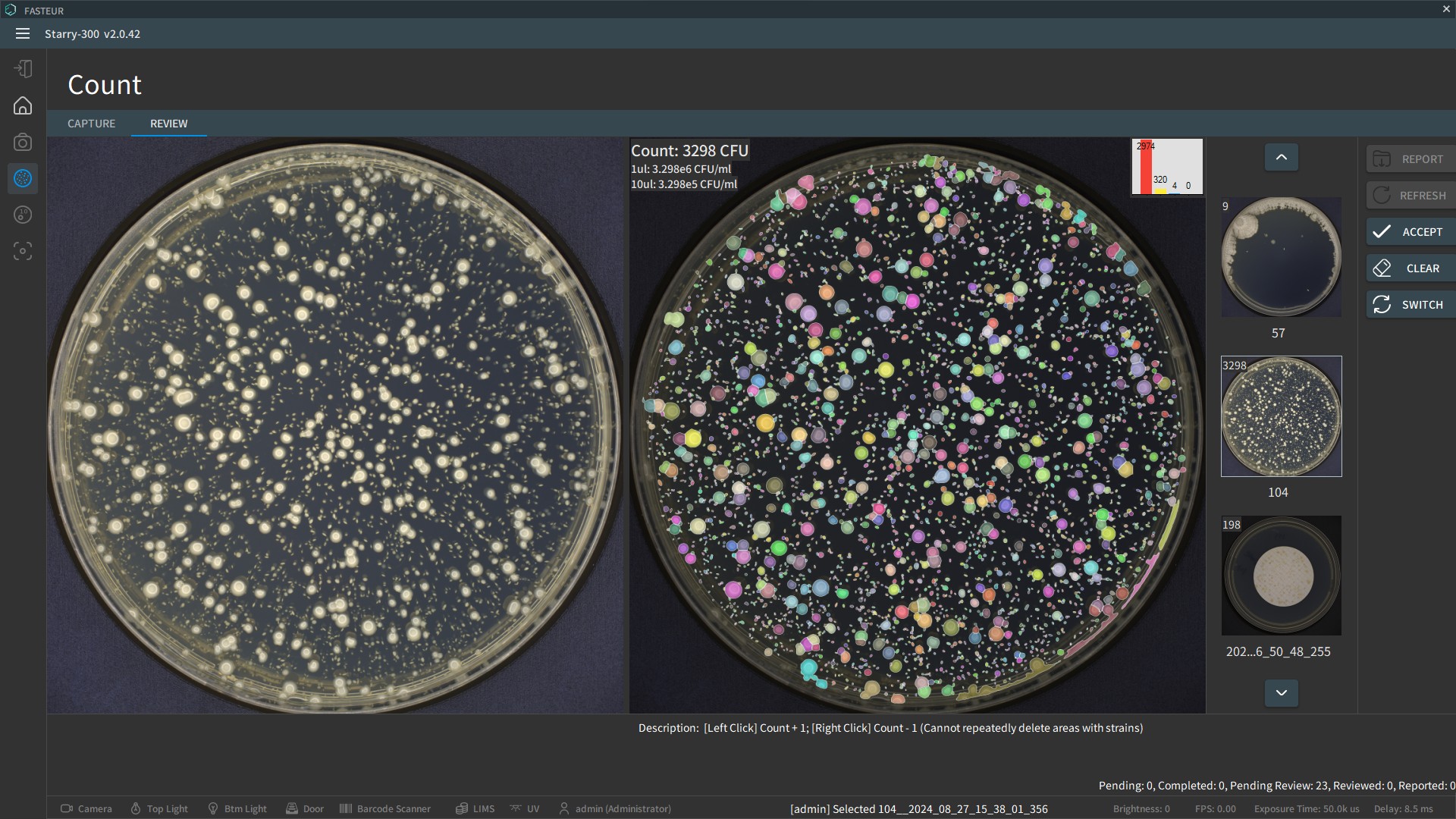
Task: Click the focus/scan frame sidebar icon
Action: pyautogui.click(x=23, y=251)
